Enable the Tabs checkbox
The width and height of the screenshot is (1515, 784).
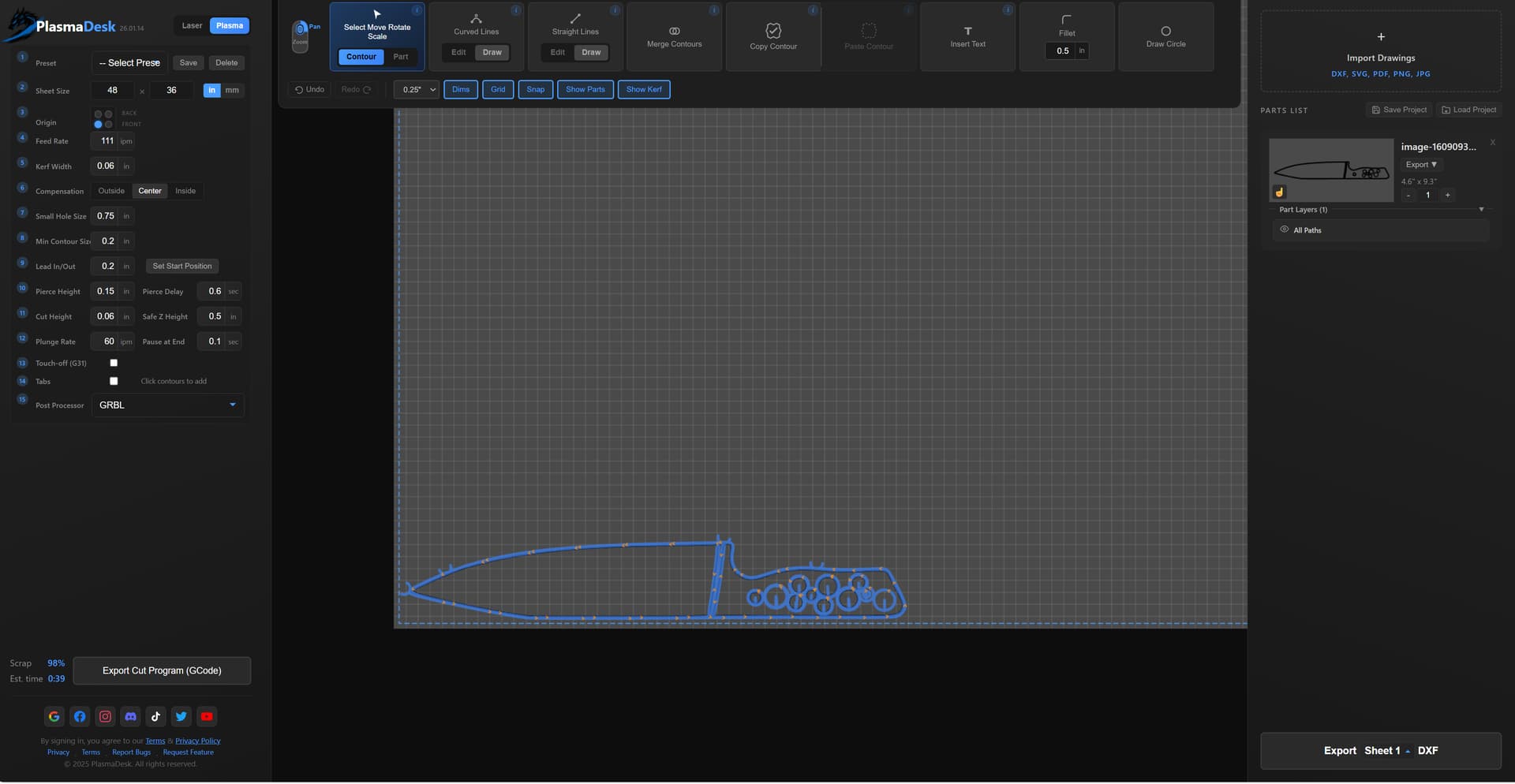coord(114,382)
